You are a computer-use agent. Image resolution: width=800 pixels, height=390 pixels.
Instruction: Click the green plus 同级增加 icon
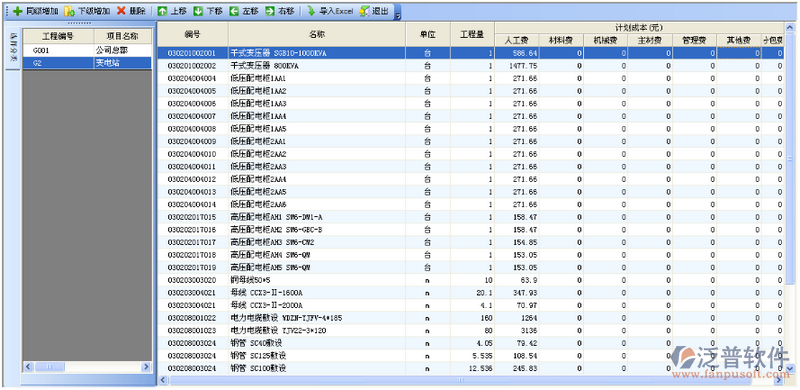pos(18,11)
